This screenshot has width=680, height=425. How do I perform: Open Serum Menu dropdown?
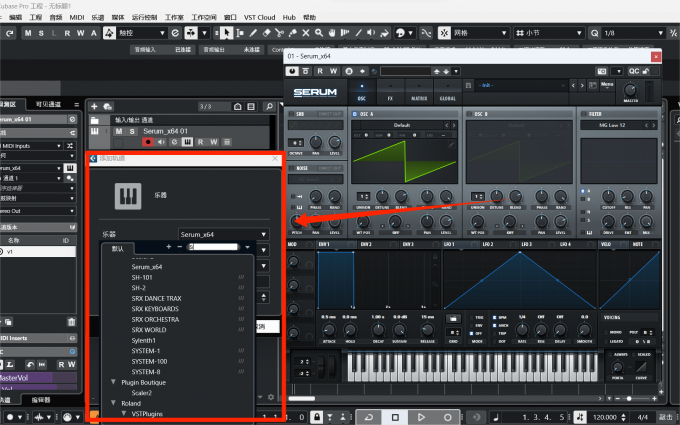[607, 85]
